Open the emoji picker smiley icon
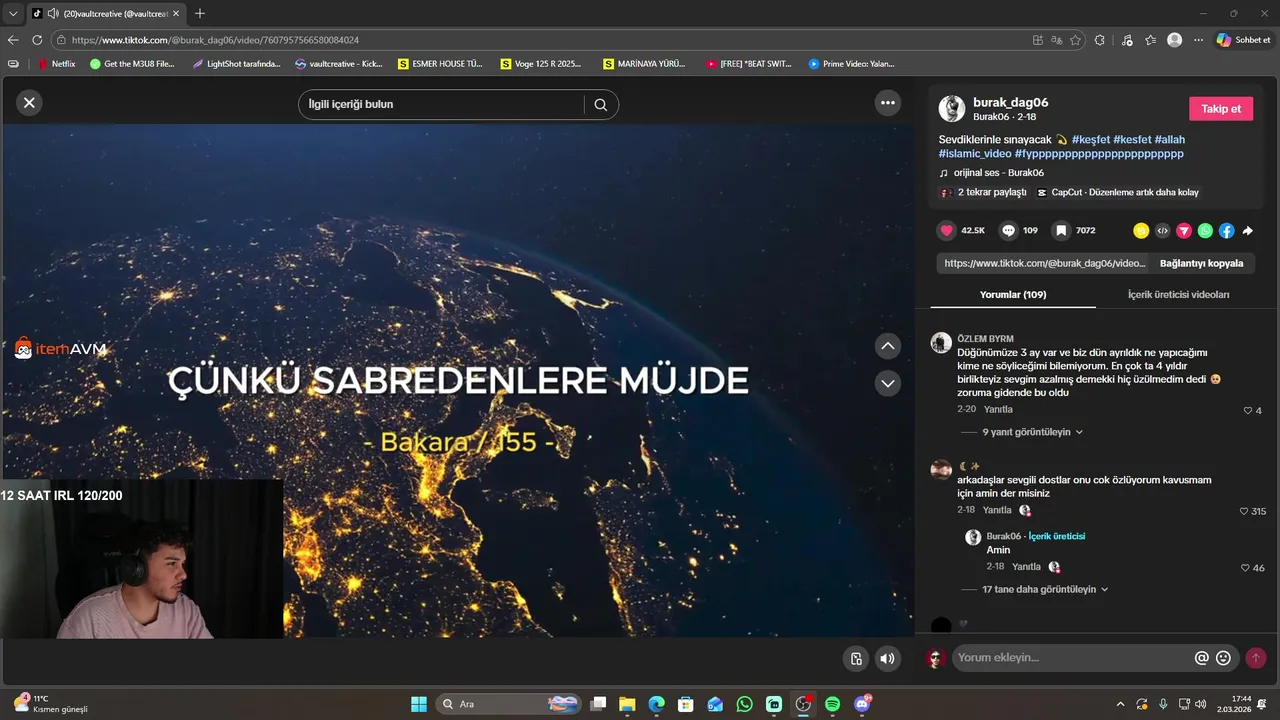Screen dimensions: 1280x720 pos(1223,658)
